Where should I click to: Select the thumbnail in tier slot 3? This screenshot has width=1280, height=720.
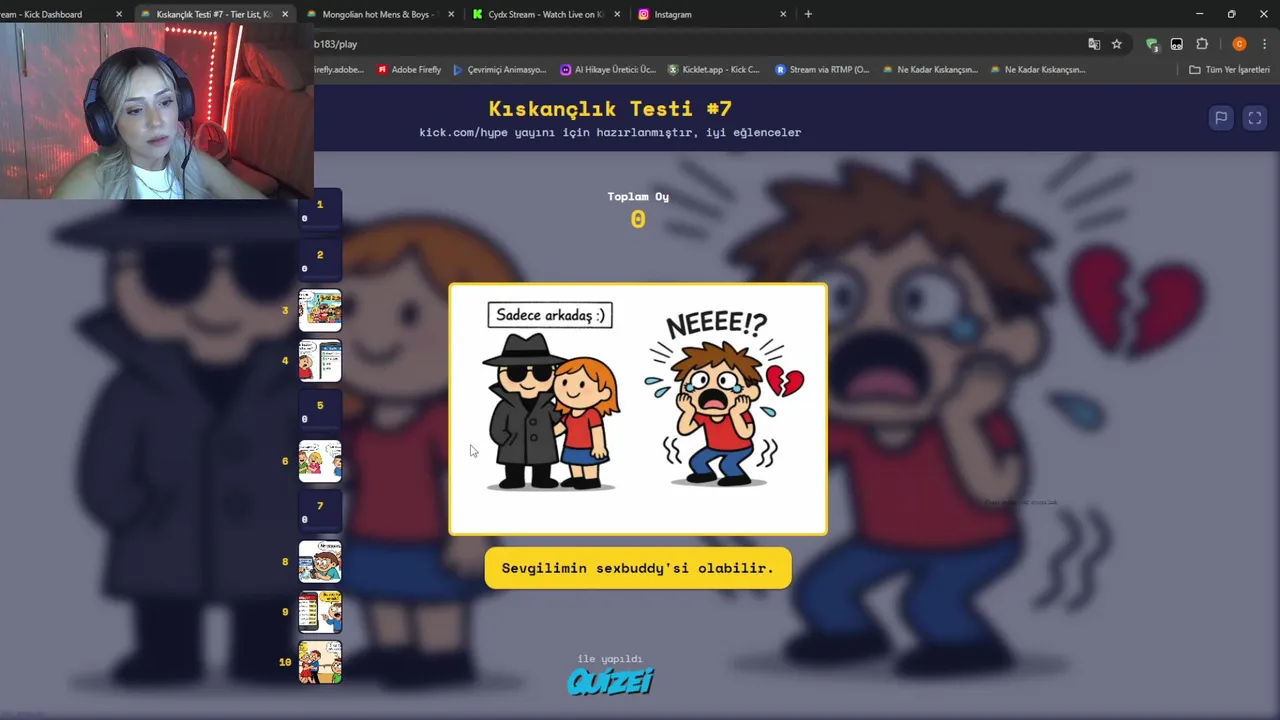coord(320,310)
